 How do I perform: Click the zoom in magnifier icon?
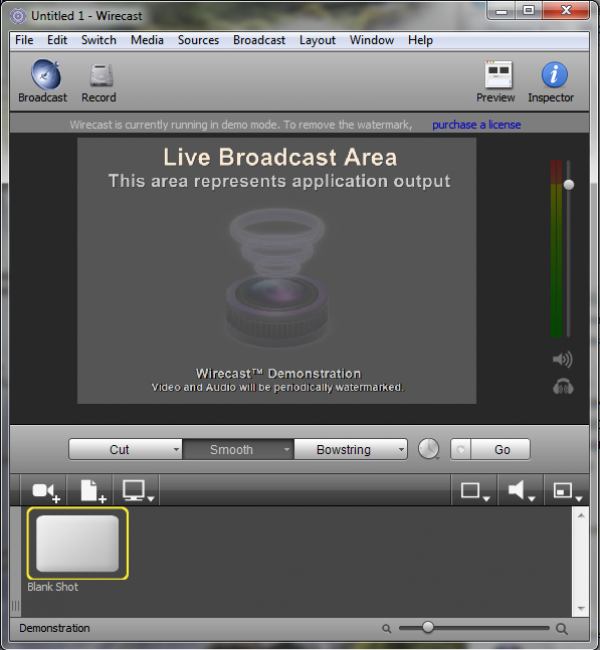(562, 629)
